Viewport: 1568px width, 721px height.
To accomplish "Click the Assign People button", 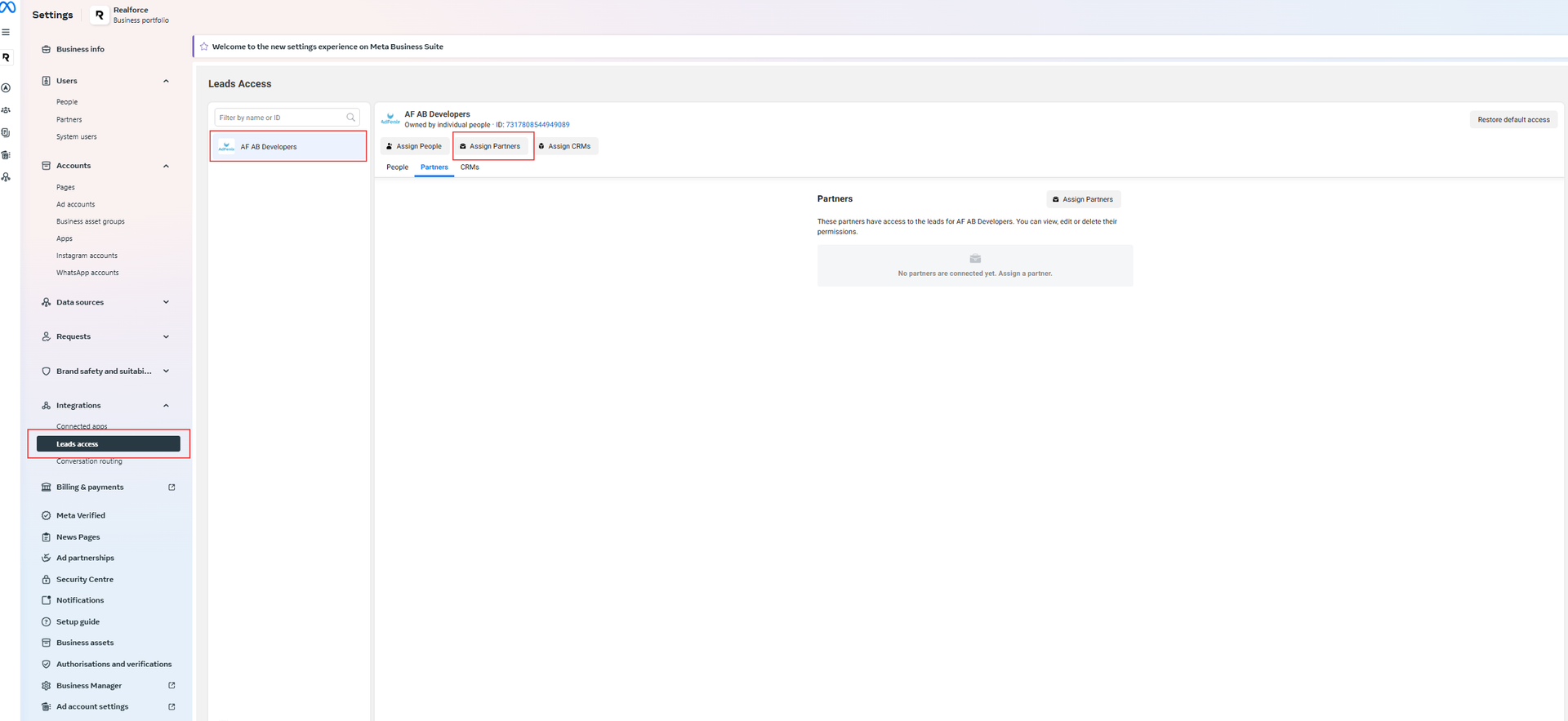I will [x=414, y=146].
